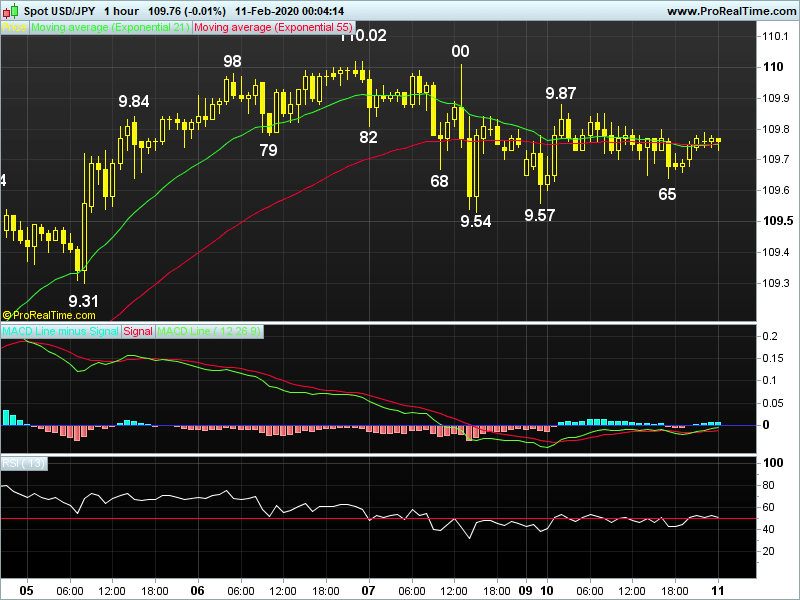
Task: Click the ©ProRealTime.com copyright text
Action: 49,315
